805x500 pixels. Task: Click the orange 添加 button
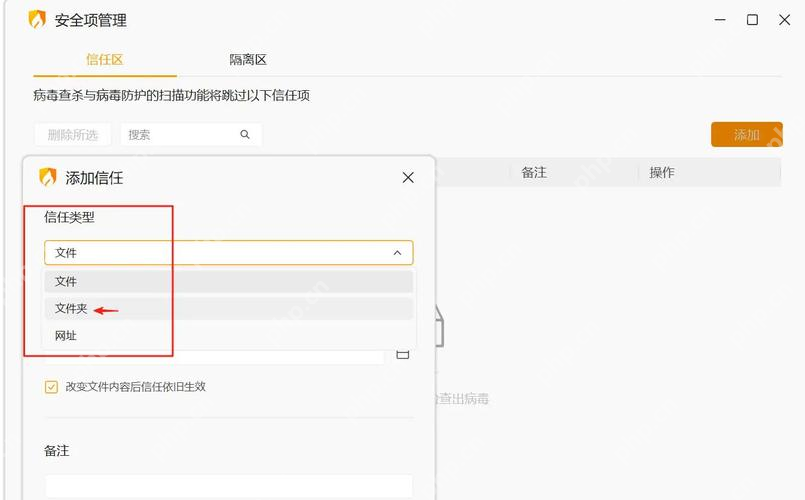tap(746, 134)
